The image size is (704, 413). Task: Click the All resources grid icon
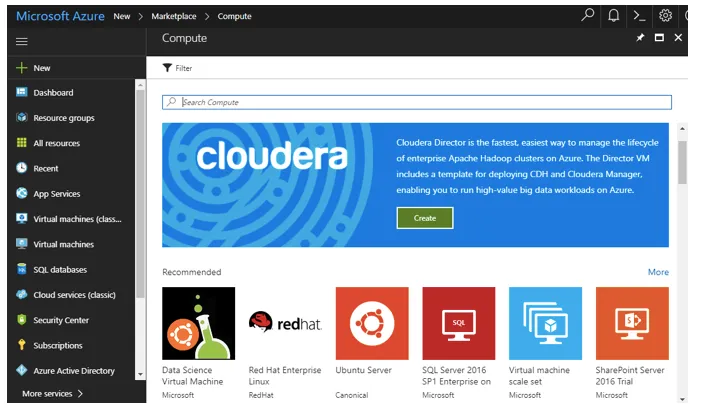coord(22,142)
